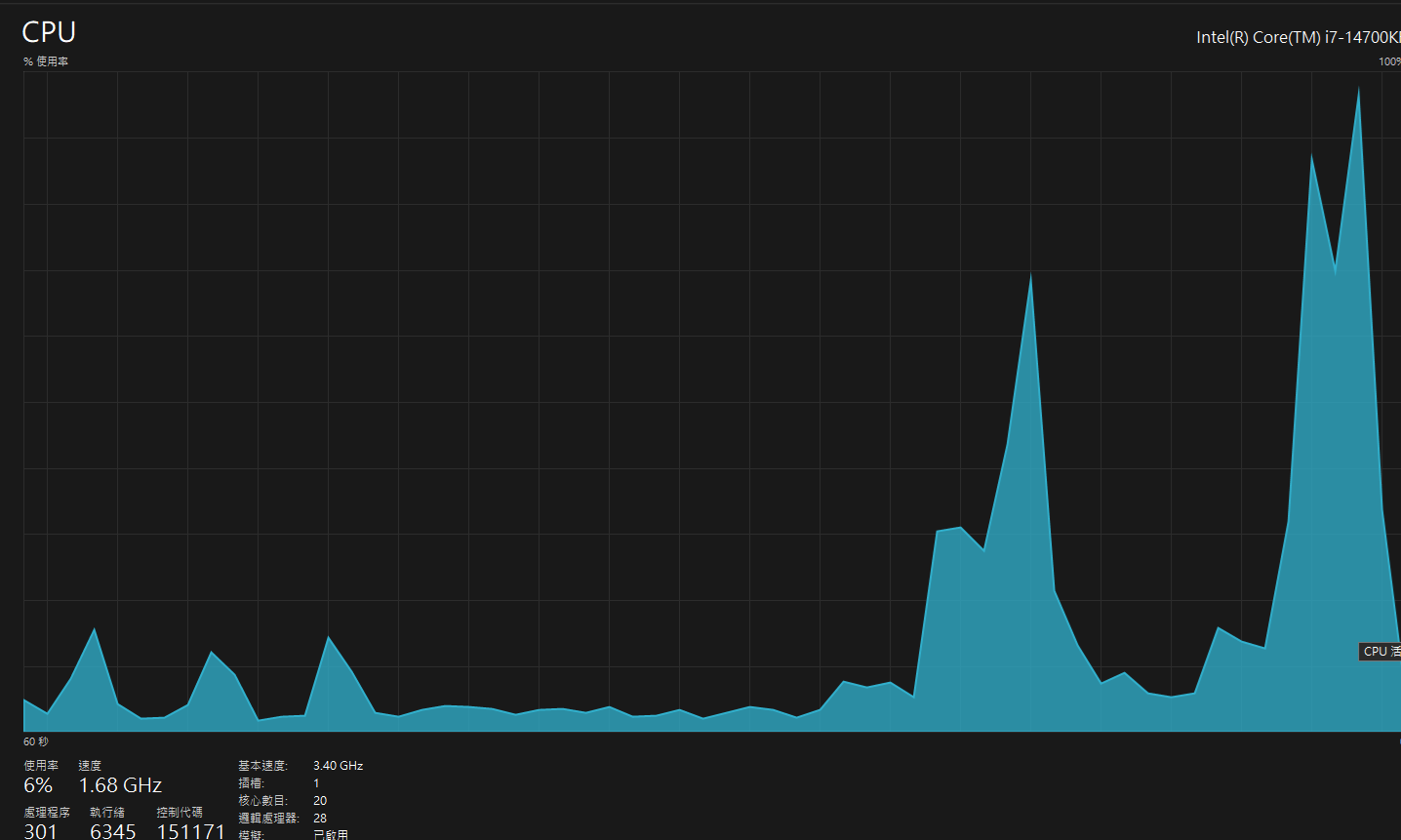
Task: Click the CPU heading title
Action: tap(49, 32)
